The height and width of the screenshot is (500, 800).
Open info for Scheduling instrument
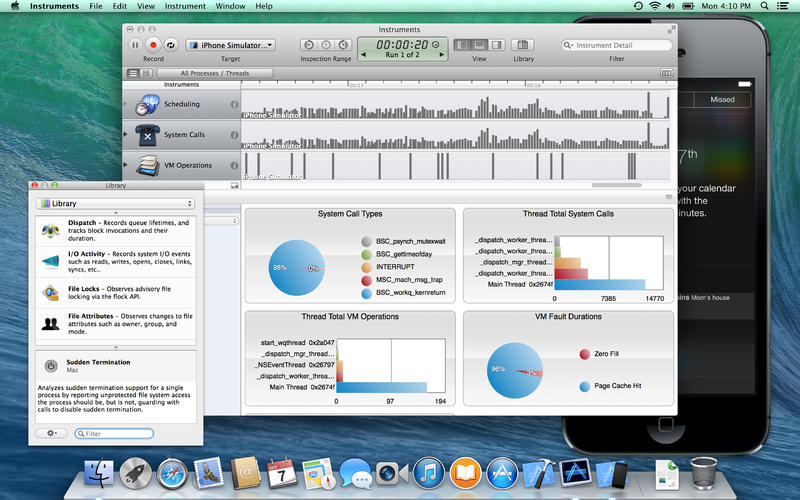click(234, 104)
